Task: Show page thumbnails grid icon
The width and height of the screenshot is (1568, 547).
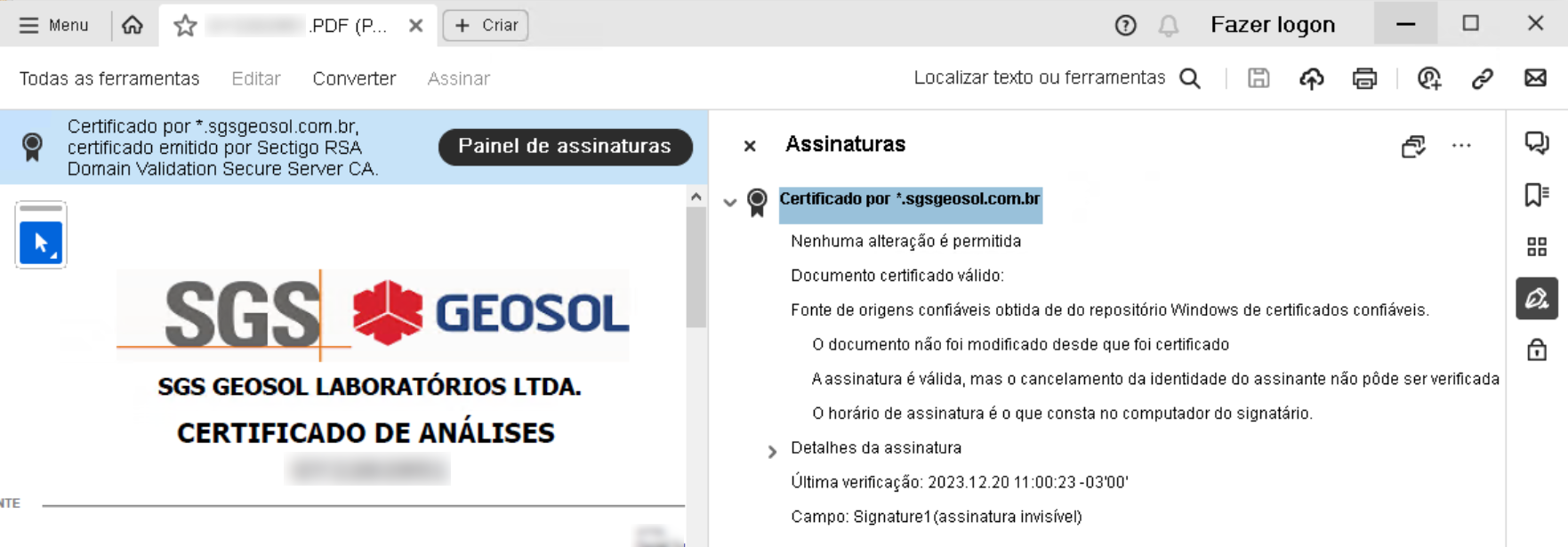Action: pyautogui.click(x=1537, y=246)
